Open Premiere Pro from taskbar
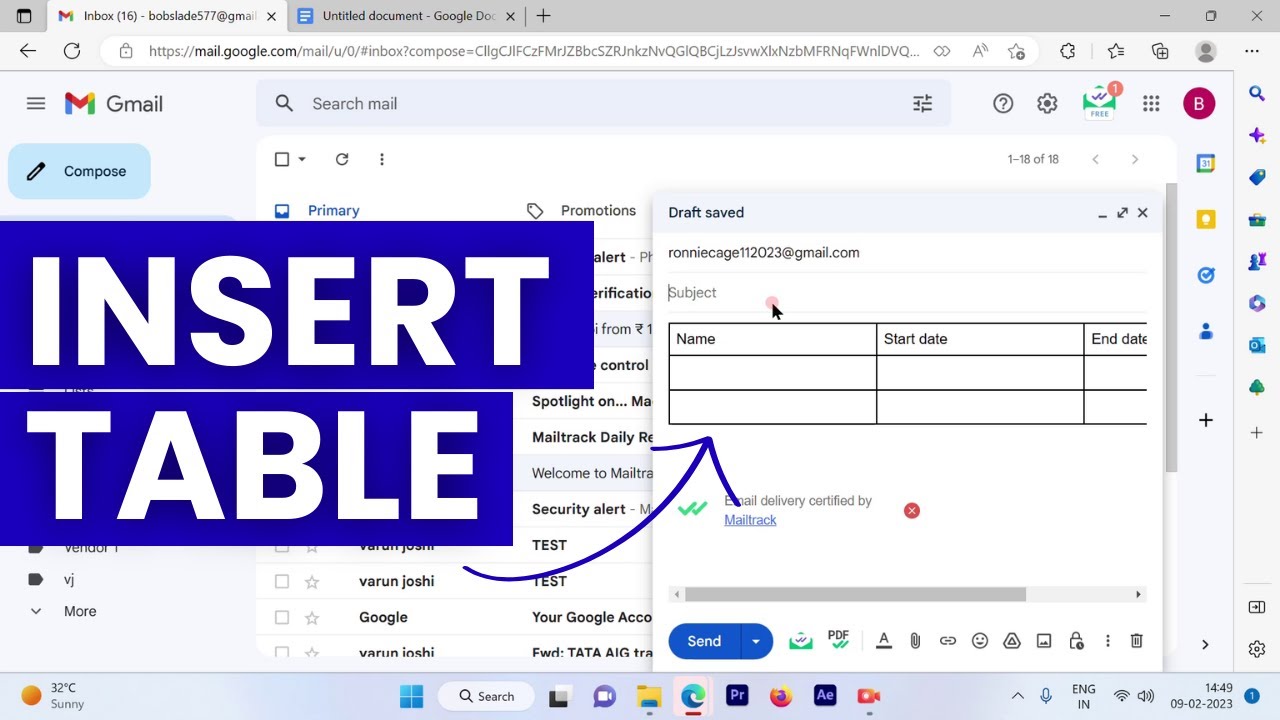 [737, 695]
